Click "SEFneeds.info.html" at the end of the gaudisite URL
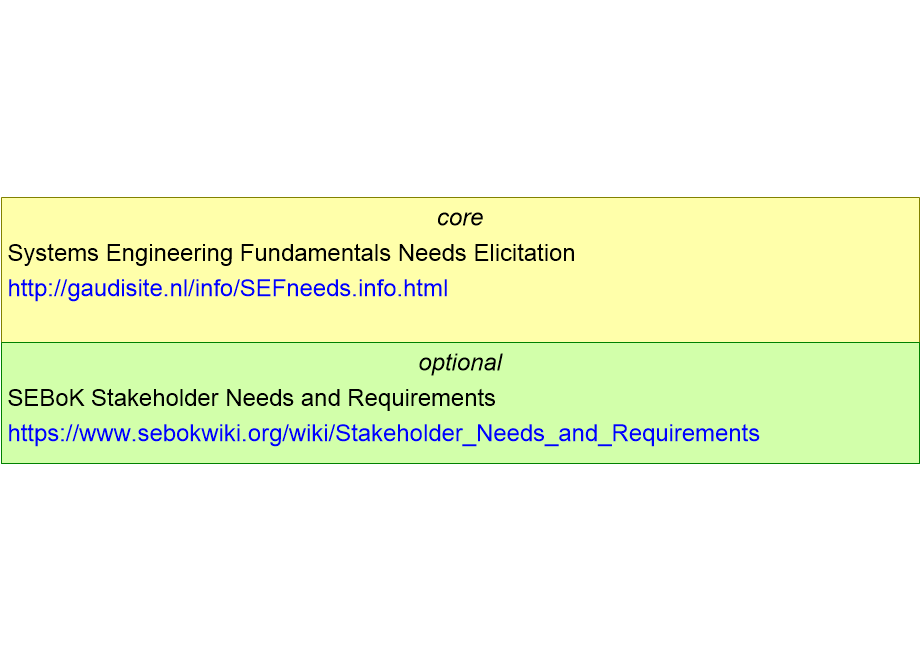 [x=344, y=289]
